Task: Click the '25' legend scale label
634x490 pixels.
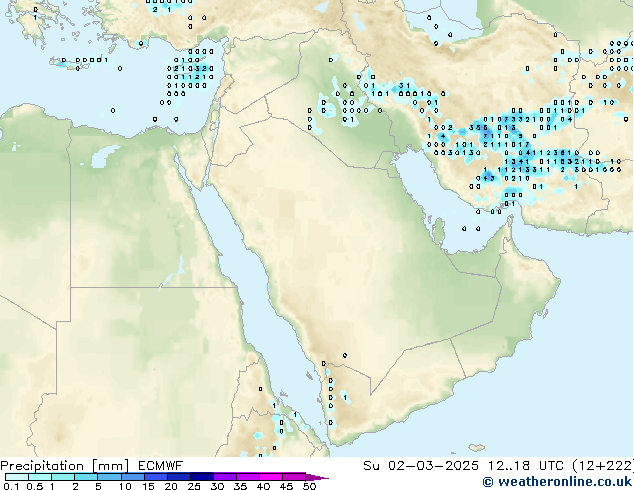Action: coord(194,486)
